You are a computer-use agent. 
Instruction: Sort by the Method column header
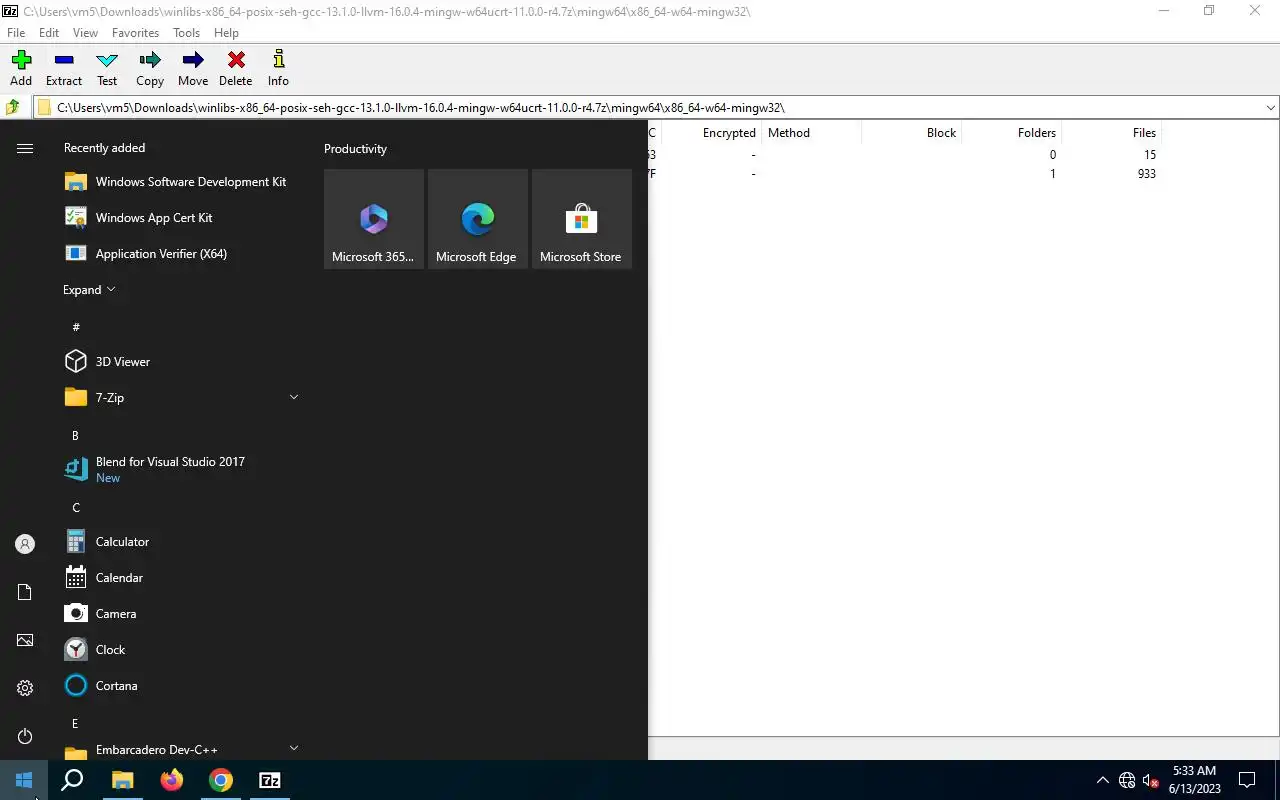coord(811,133)
